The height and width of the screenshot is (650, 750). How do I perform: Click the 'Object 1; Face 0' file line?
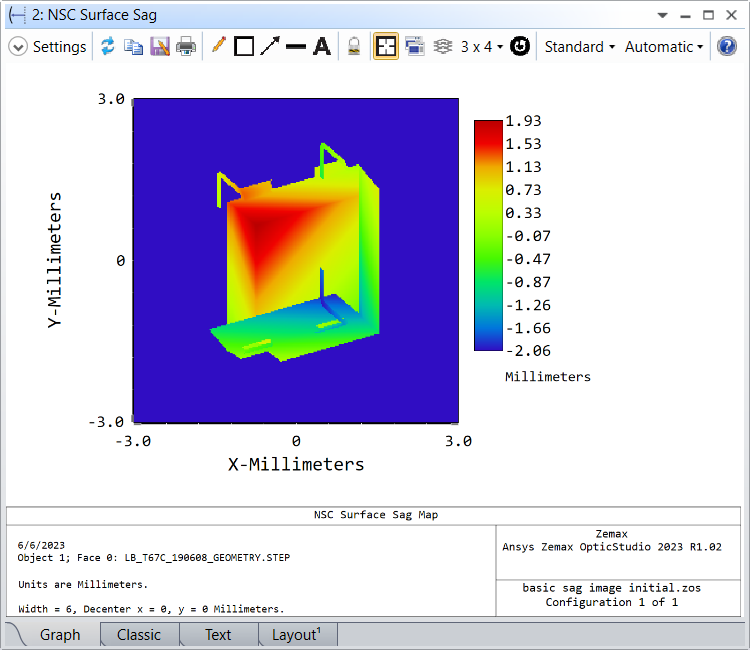point(154,558)
